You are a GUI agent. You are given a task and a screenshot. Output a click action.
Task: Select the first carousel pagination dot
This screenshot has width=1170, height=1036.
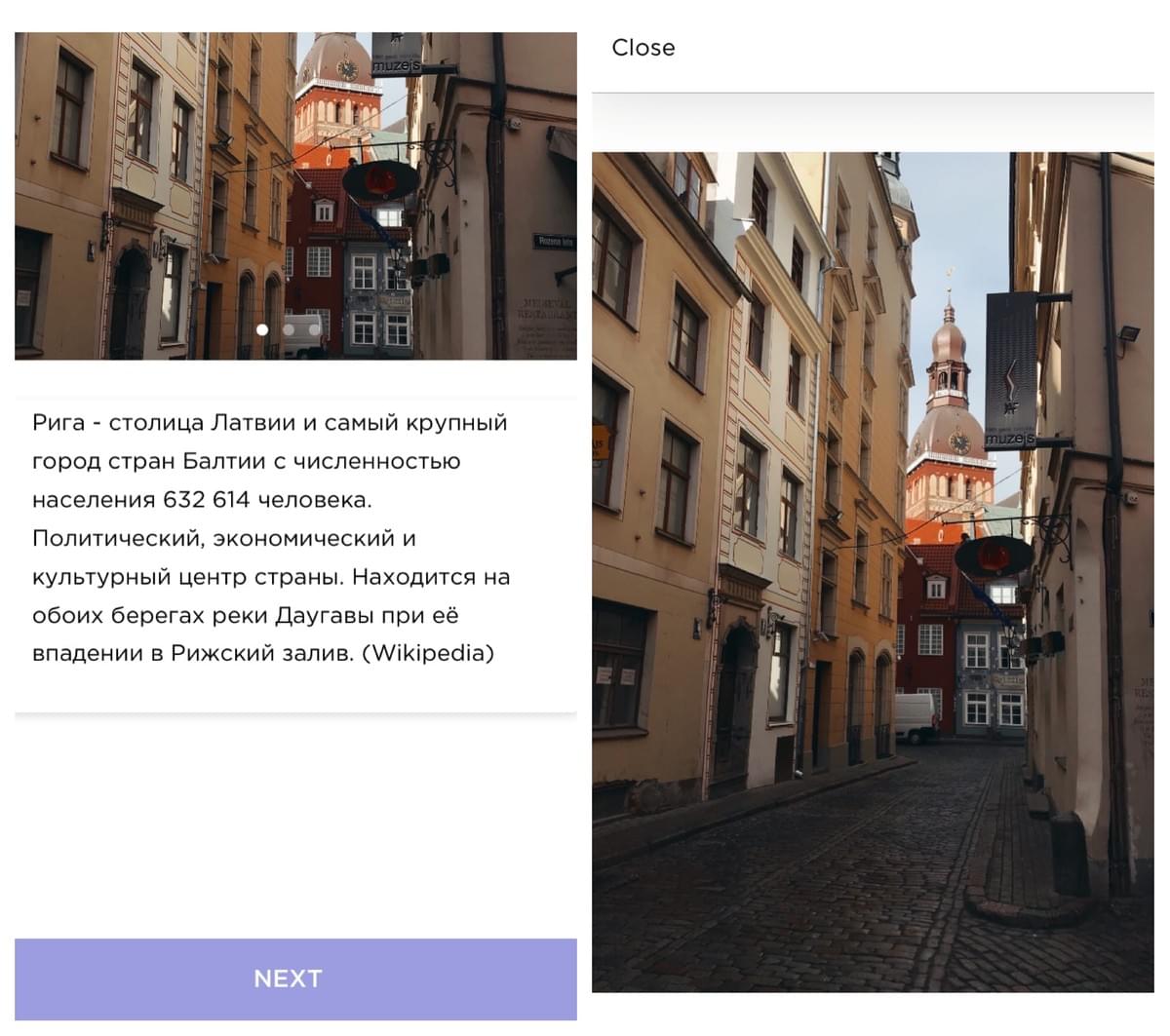(262, 329)
